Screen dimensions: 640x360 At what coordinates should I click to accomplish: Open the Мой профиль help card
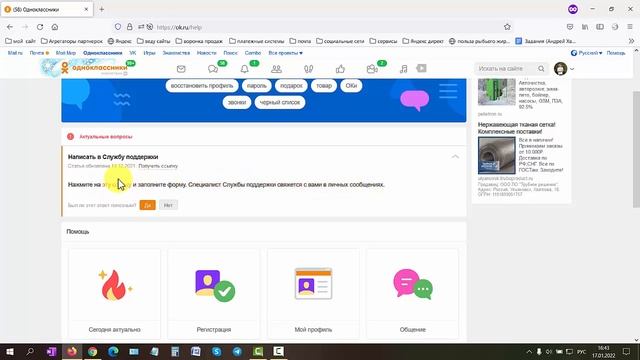pos(313,294)
